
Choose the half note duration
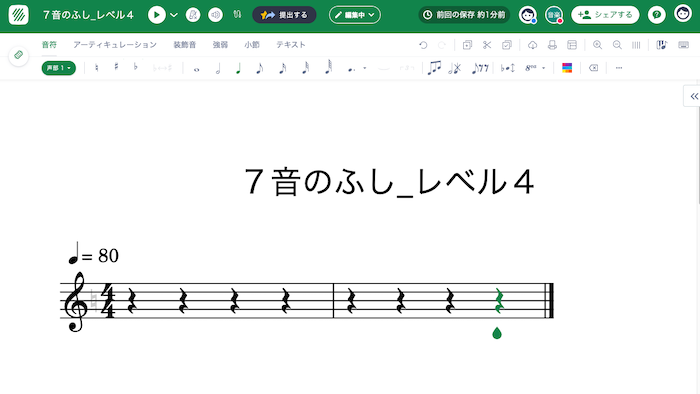(218, 68)
